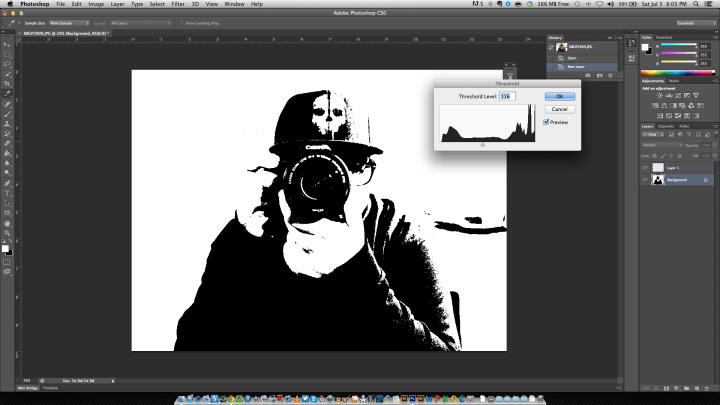Open the Opacity dropdown arrow
The image size is (720, 405).
click(714, 145)
